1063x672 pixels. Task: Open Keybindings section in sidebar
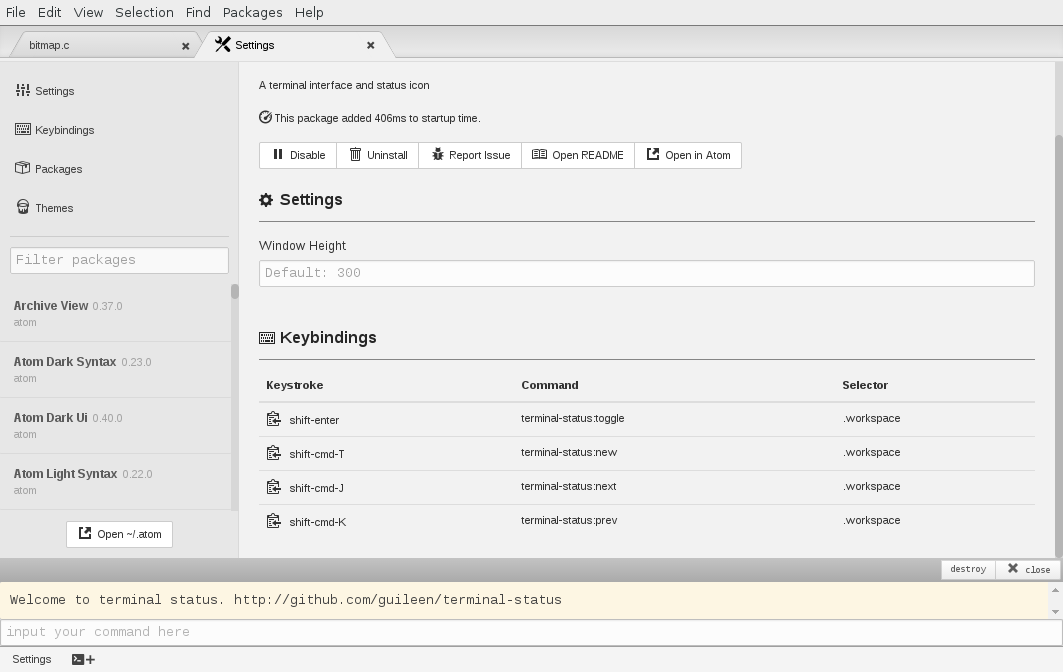point(64,130)
